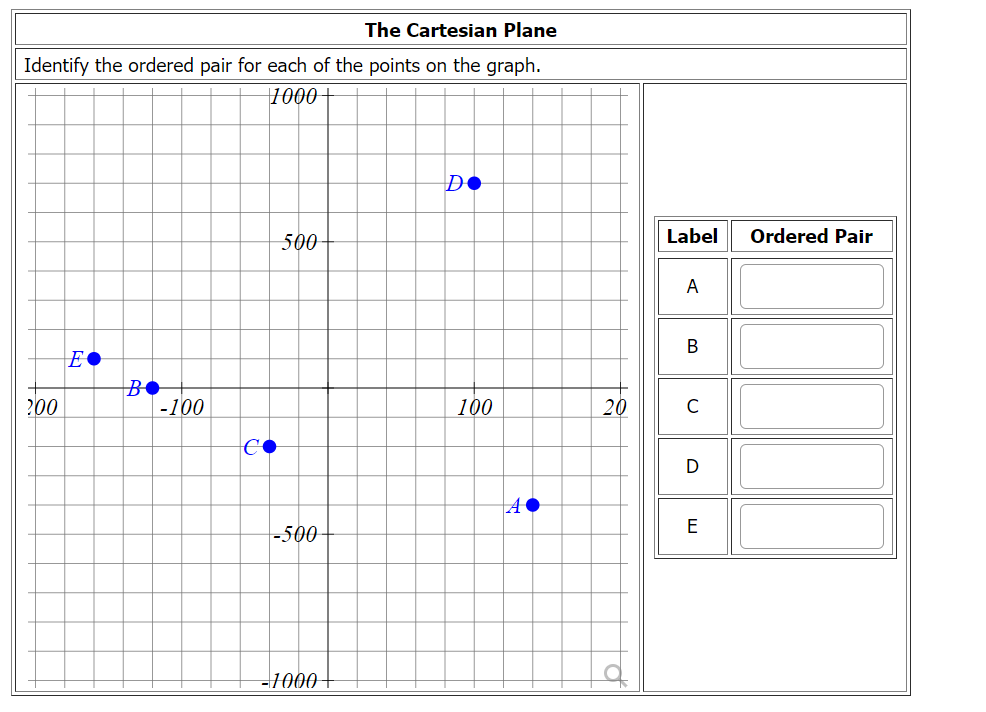Click the origin of the coordinate plane
The image size is (986, 712).
click(328, 389)
